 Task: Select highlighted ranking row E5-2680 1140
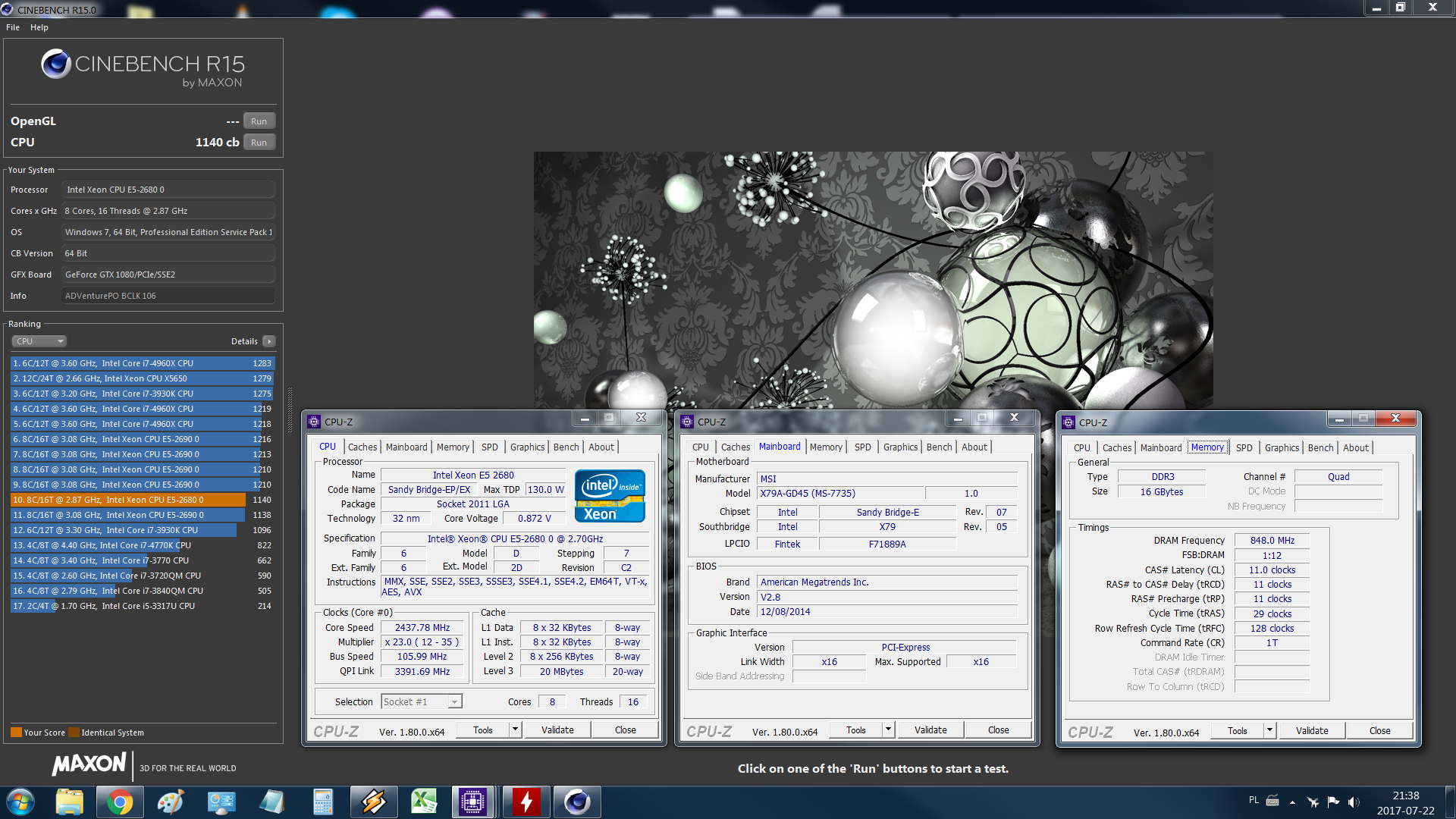143,500
